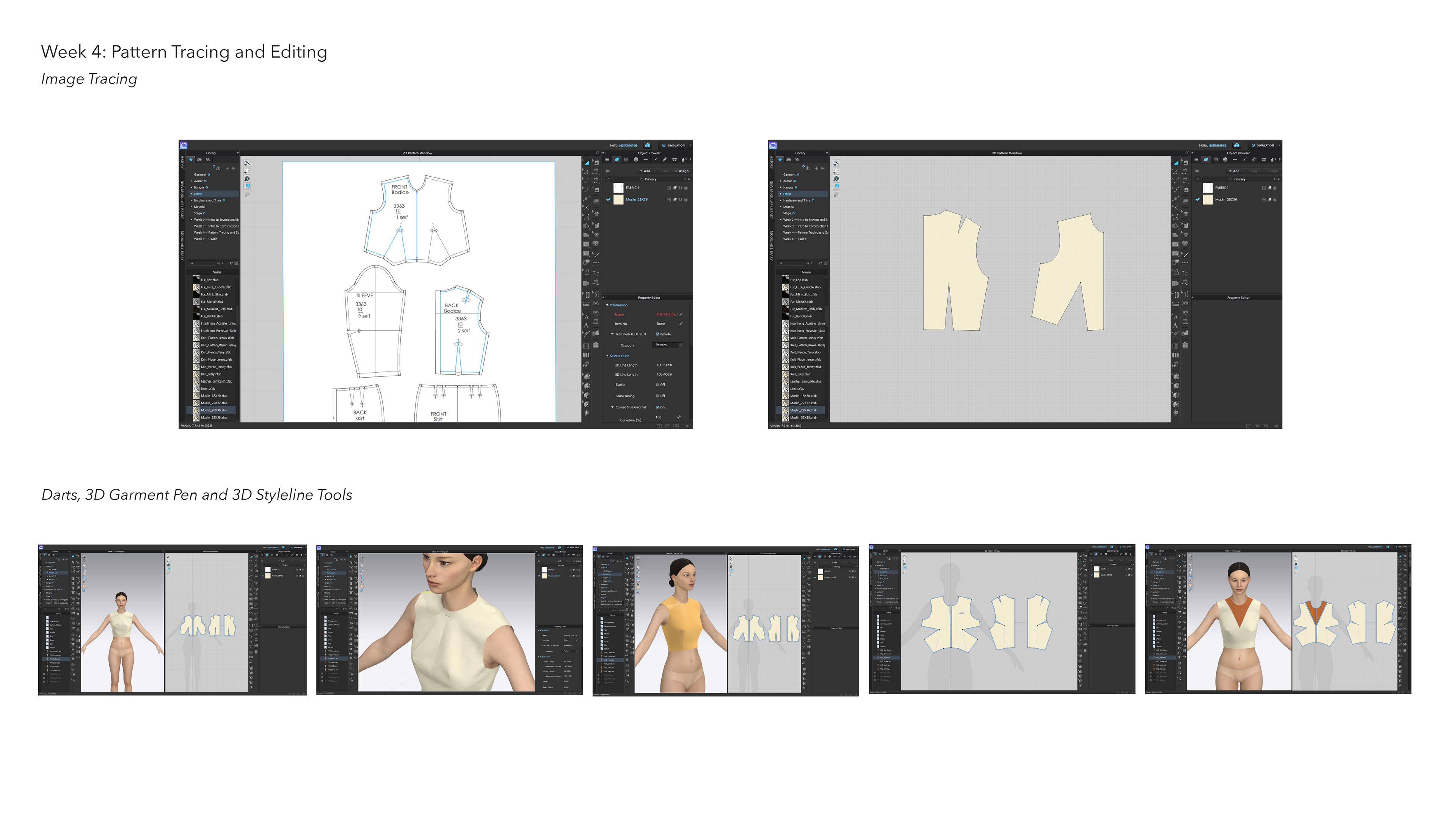
Task: Open the Button tab in the traced-pattern Object Browser
Action: click(636, 160)
